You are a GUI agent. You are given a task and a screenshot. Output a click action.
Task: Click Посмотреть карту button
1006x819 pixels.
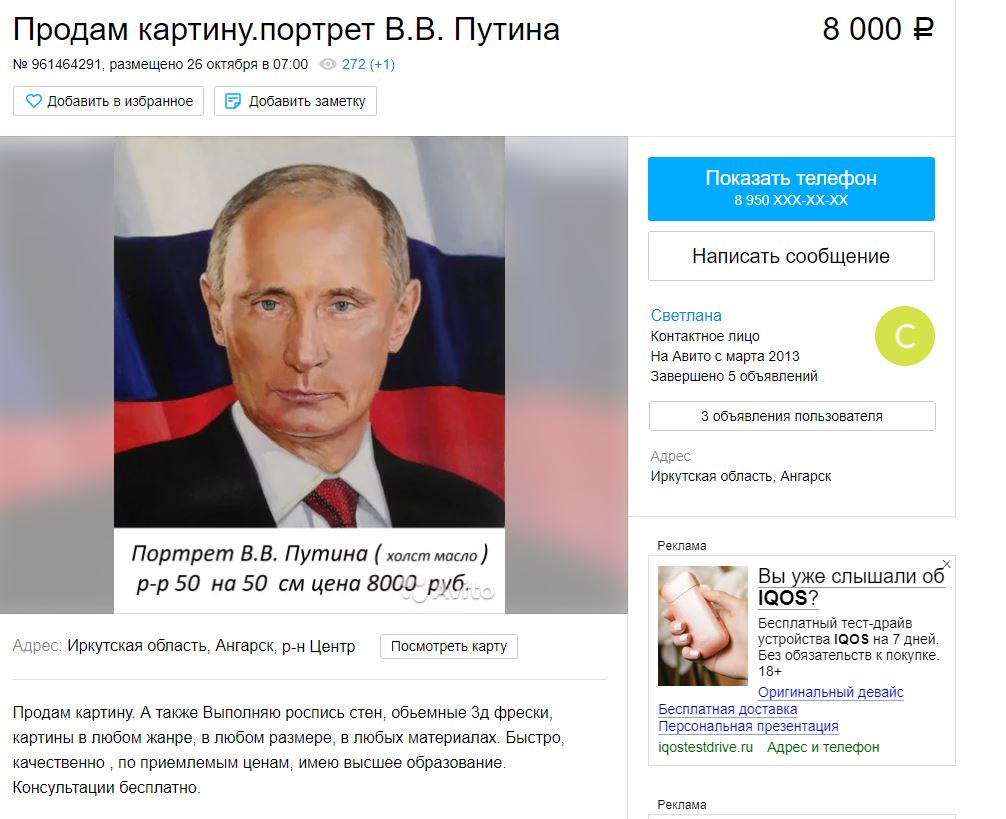coord(448,646)
